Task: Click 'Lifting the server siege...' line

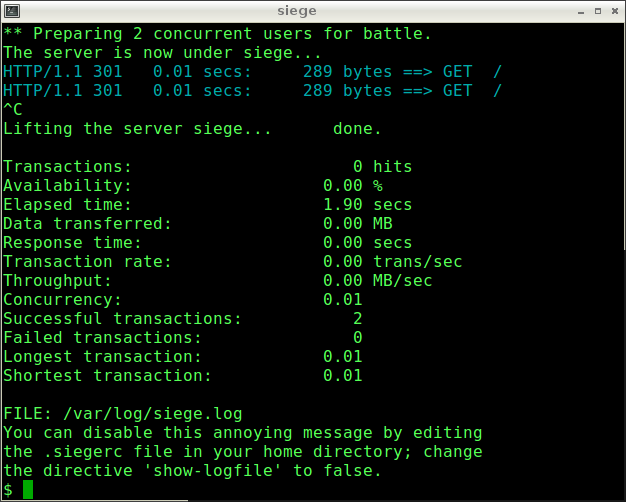Action: (192, 129)
